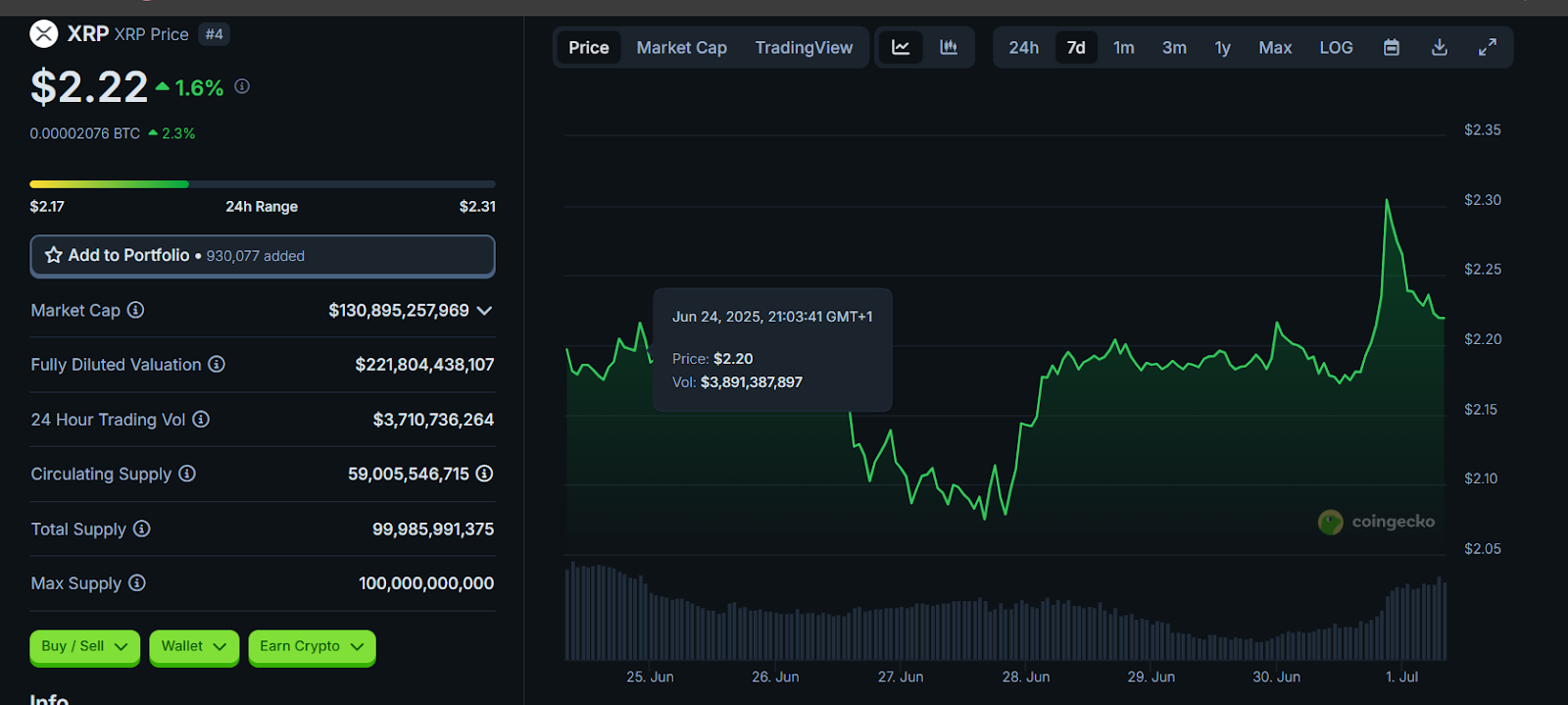Click the $221,804,438,107 valuation value

point(424,365)
